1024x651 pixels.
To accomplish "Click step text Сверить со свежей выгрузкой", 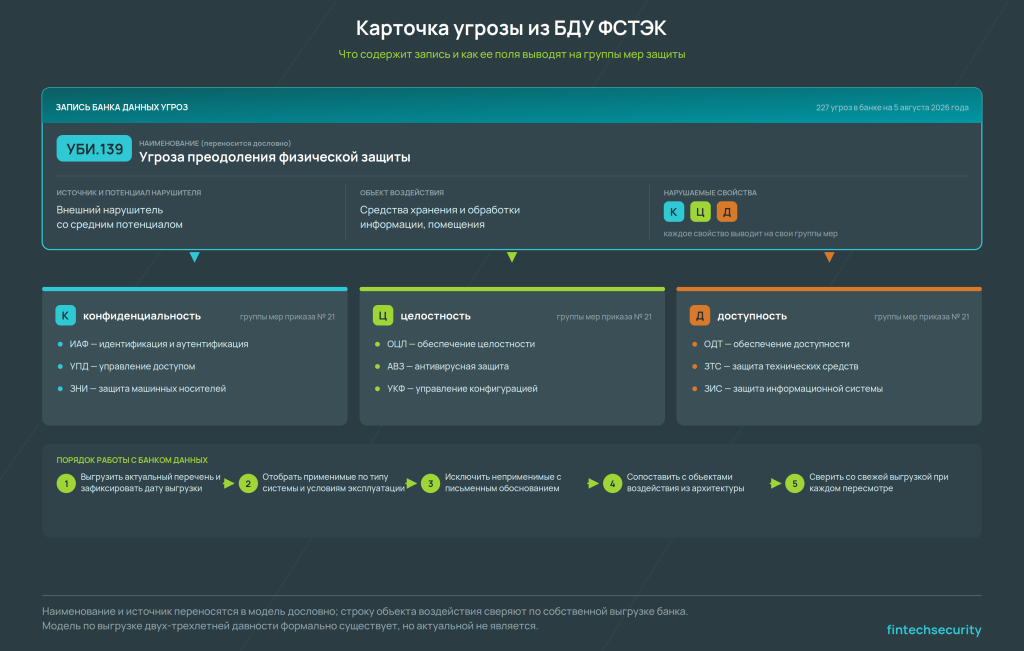I will tap(878, 483).
